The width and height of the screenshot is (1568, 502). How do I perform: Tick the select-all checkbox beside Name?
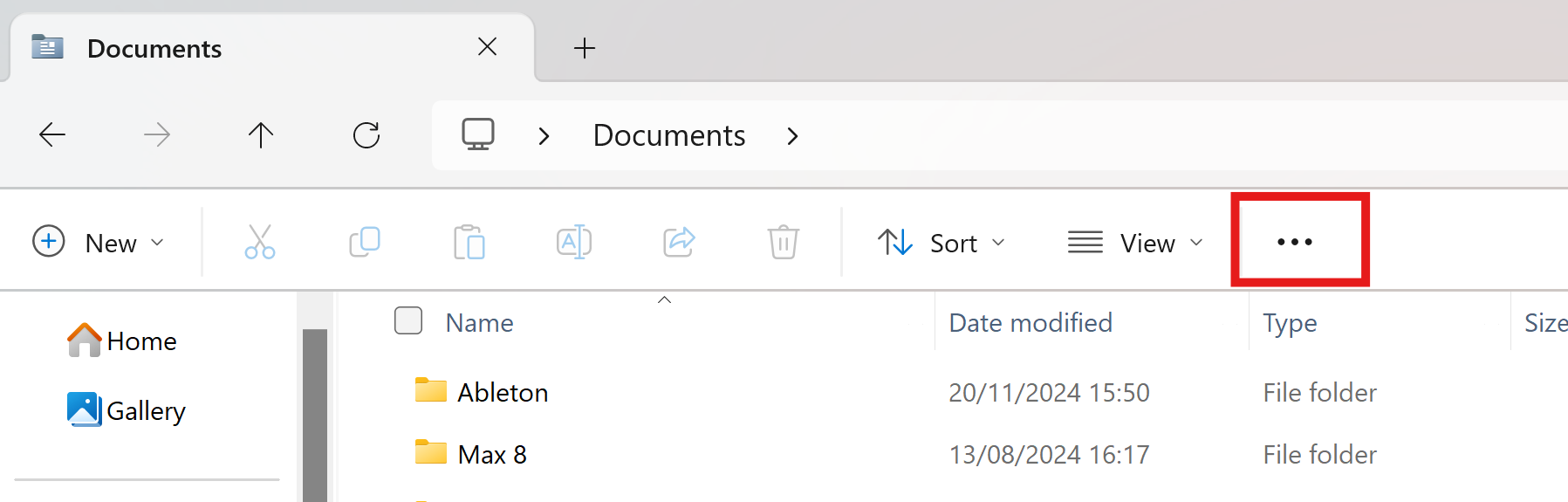[x=408, y=320]
